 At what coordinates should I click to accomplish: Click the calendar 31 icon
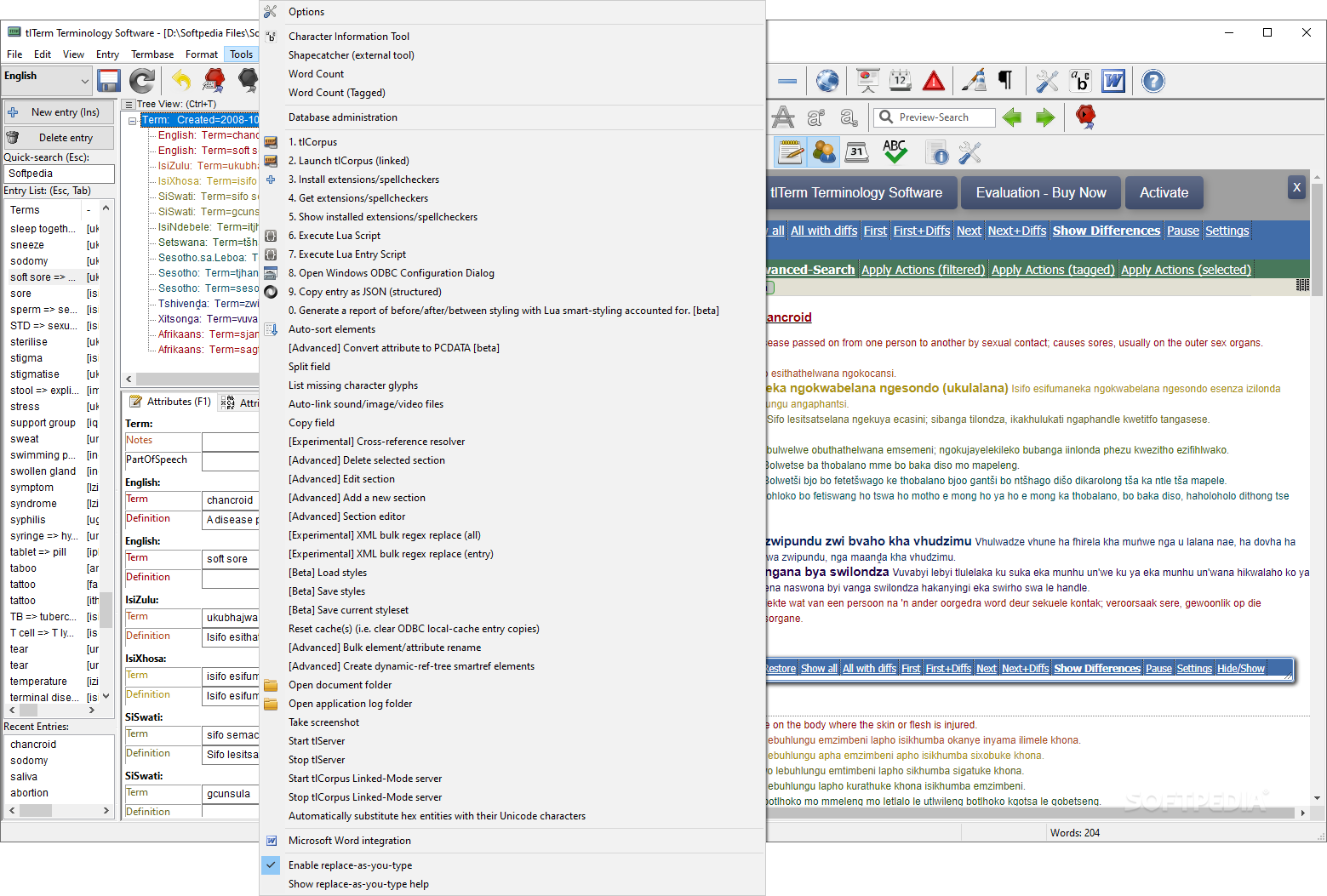[x=856, y=152]
